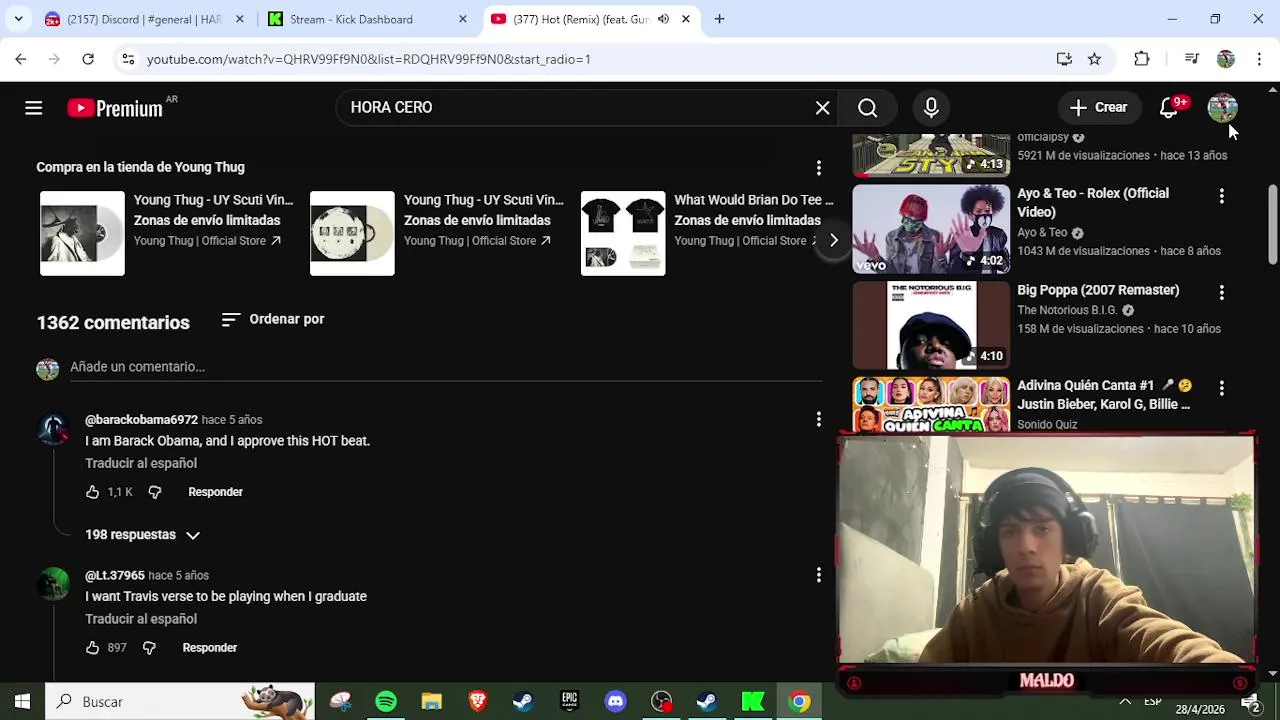
Task: Open the YouTube account avatar menu
Action: point(1222,108)
